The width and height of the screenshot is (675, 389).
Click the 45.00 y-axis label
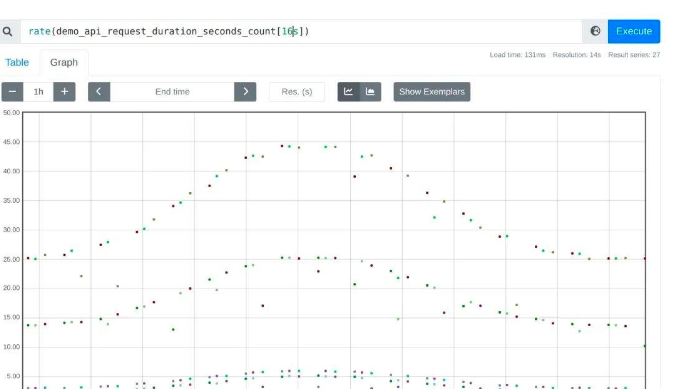12,142
